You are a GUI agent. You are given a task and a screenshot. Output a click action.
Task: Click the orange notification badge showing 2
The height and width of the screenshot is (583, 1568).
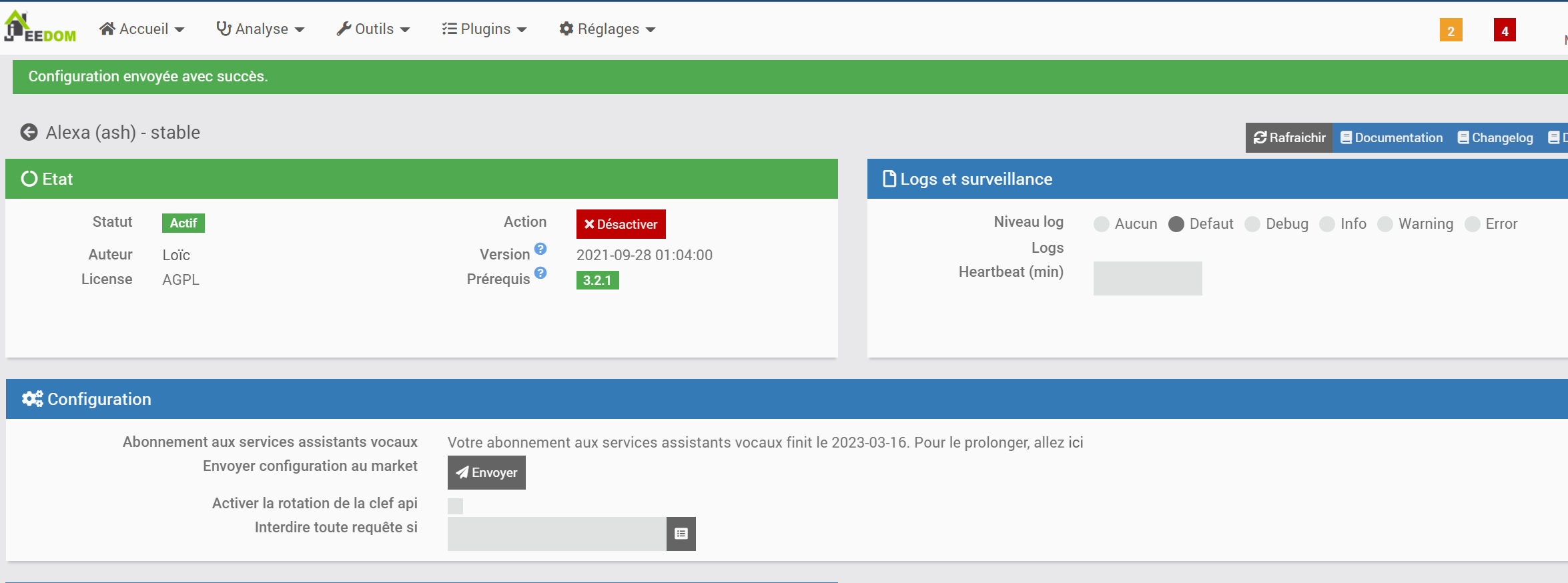click(x=1451, y=31)
